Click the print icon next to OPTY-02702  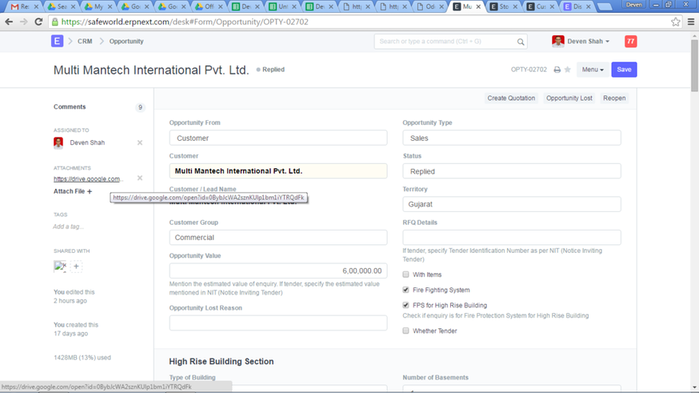pos(557,70)
